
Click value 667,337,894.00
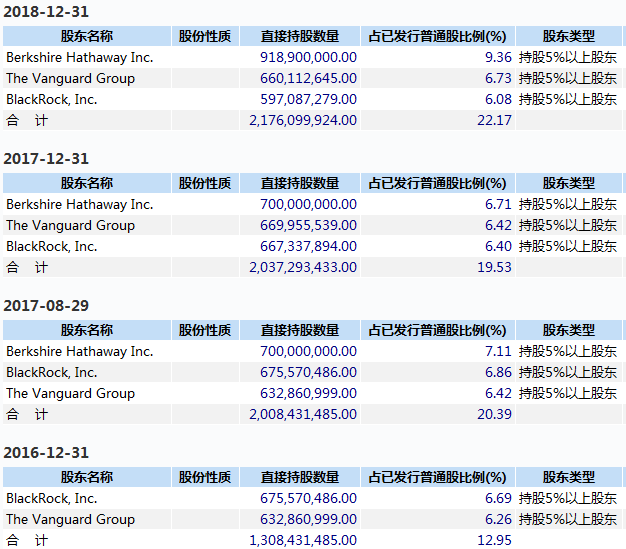click(x=308, y=246)
